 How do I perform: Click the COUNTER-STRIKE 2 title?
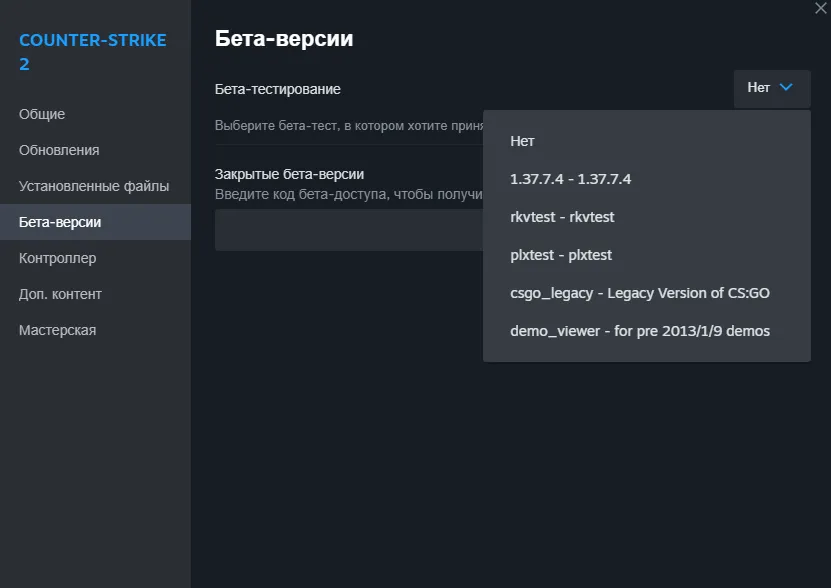coord(93,52)
